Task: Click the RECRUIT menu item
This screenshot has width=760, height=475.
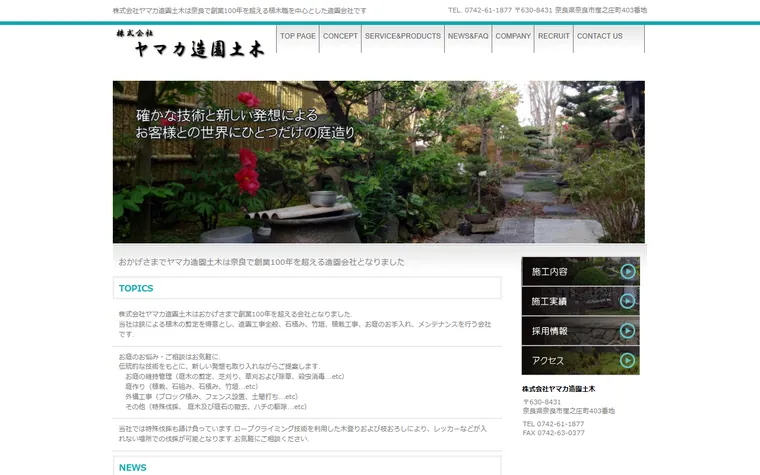Action: [x=554, y=38]
